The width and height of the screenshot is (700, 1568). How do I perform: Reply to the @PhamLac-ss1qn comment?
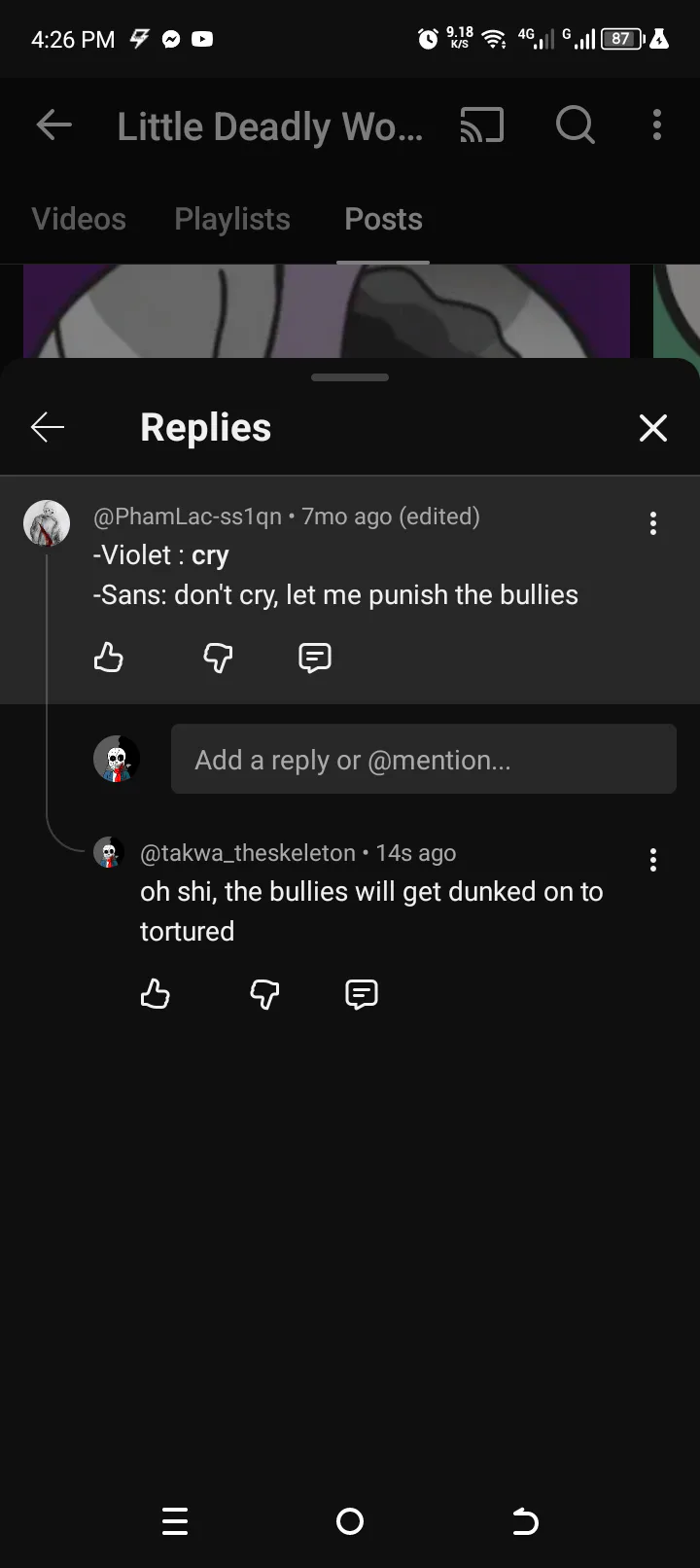[x=314, y=659]
